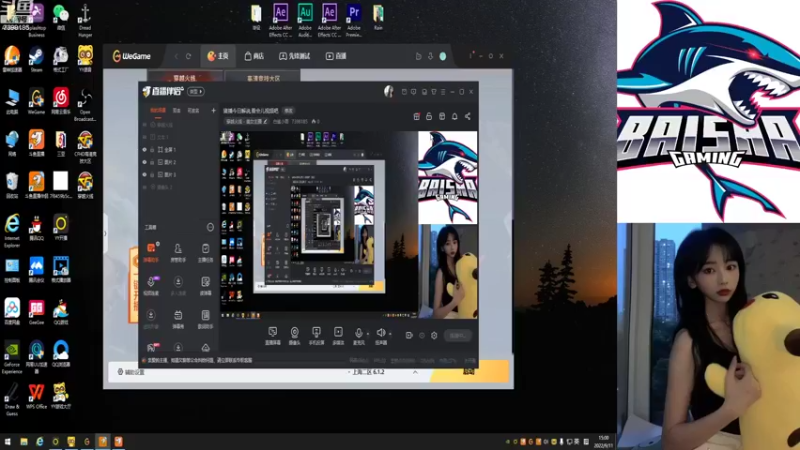Click the padlock icon beside the bell

[429, 116]
